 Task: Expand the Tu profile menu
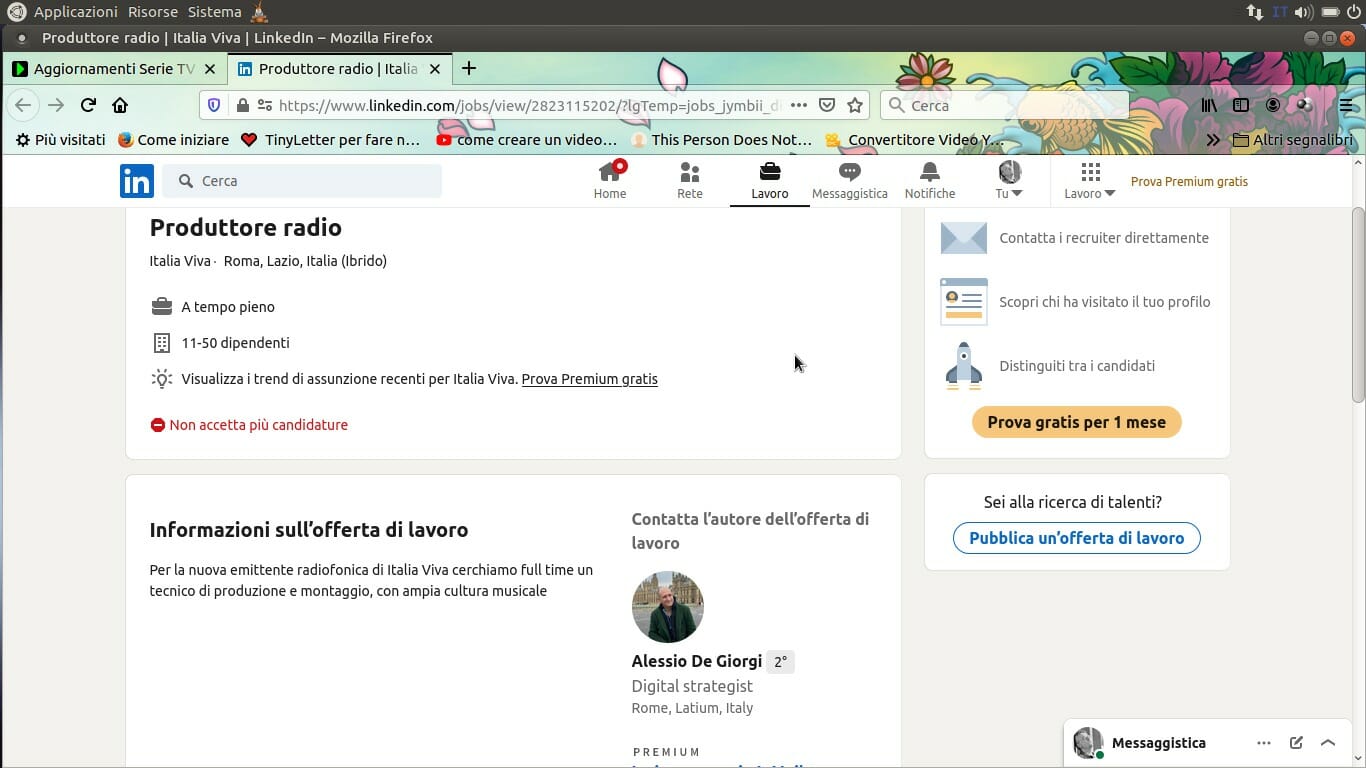(1009, 180)
